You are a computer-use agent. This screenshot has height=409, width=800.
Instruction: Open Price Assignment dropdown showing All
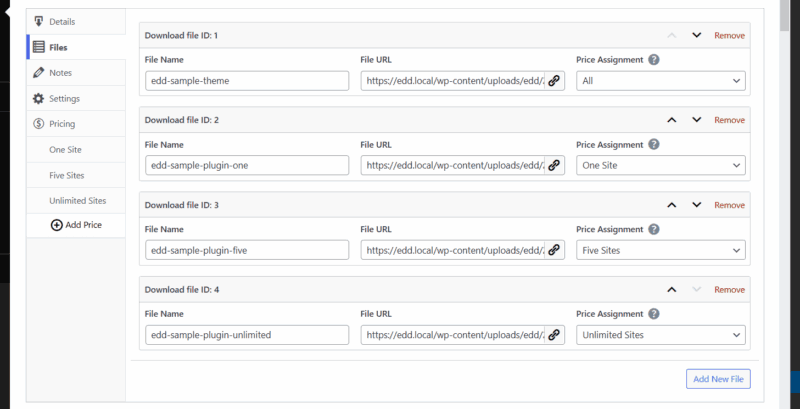click(661, 81)
